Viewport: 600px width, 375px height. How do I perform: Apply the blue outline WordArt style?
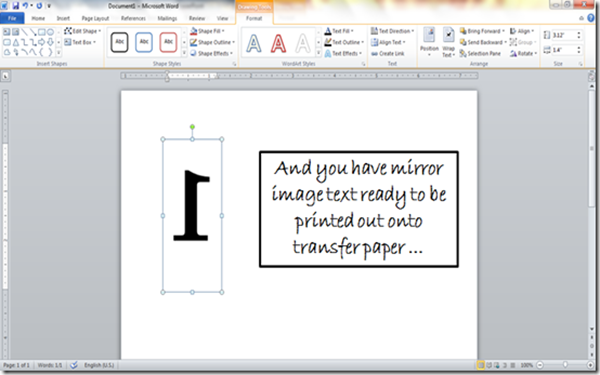[254, 43]
